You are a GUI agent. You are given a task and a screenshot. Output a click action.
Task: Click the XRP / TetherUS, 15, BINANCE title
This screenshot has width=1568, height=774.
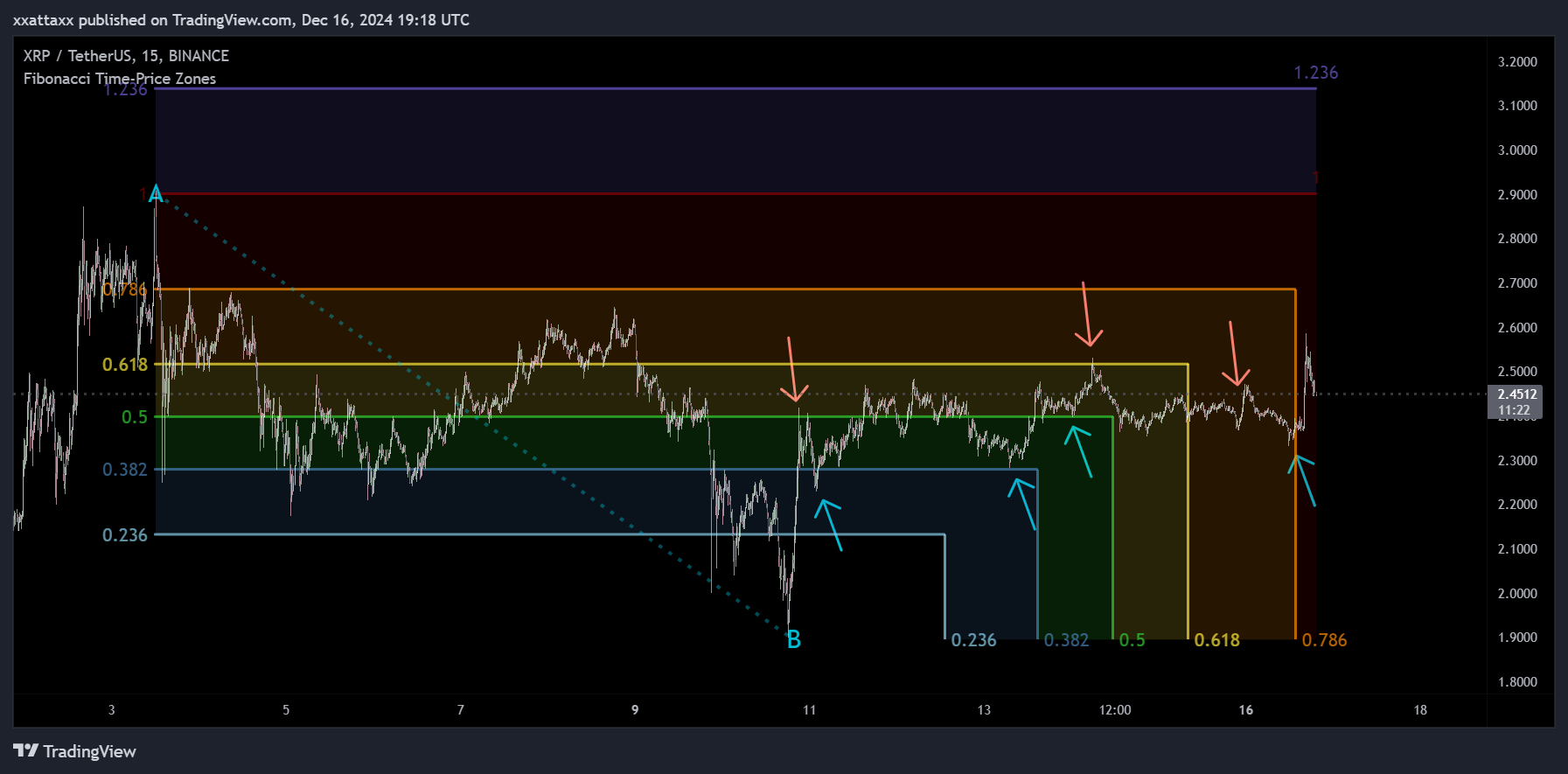[126, 56]
